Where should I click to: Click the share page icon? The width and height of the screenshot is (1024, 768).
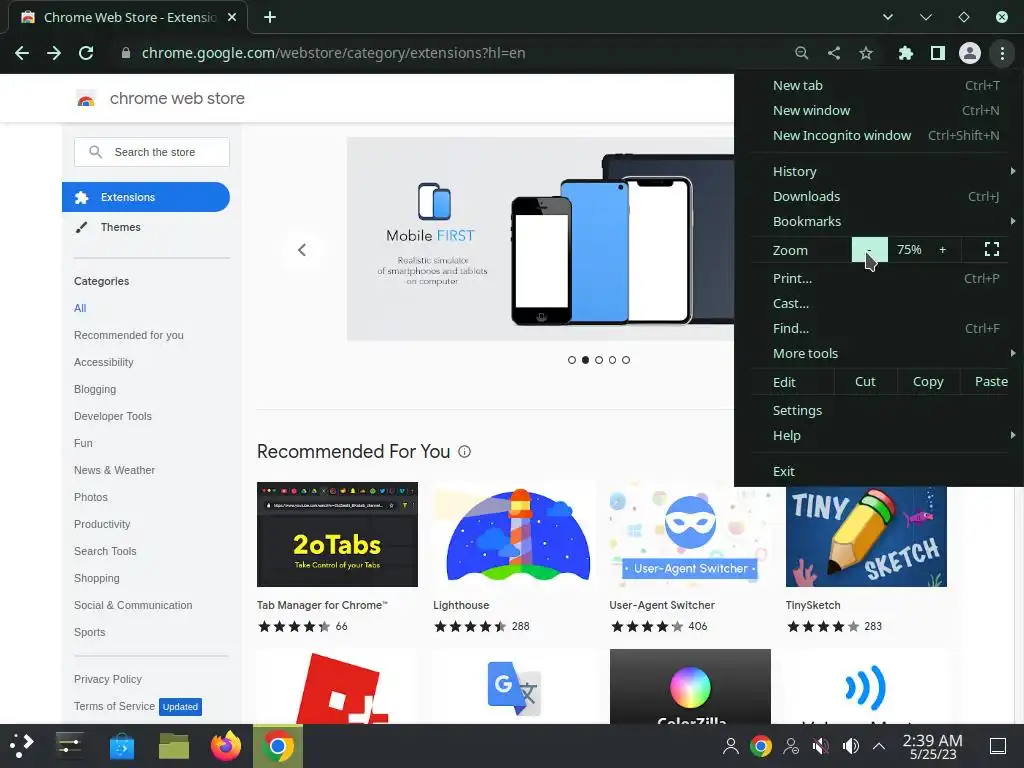834,53
